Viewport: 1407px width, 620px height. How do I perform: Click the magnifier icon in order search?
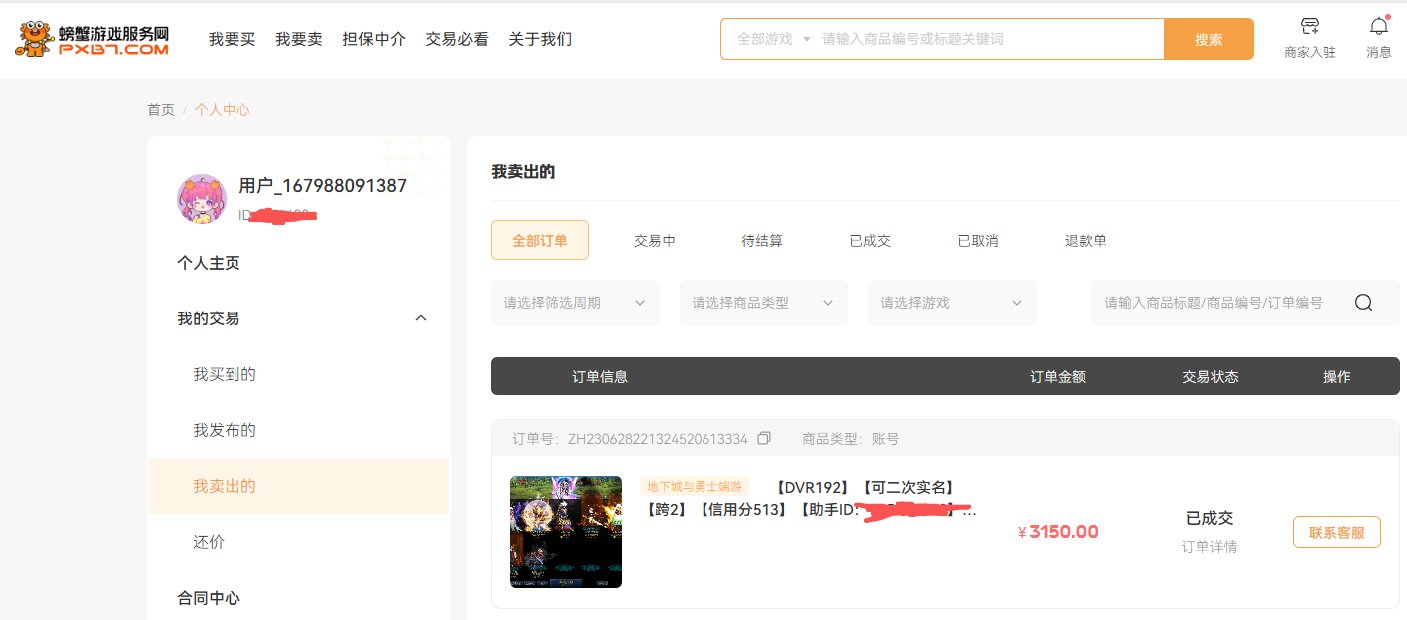1363,303
